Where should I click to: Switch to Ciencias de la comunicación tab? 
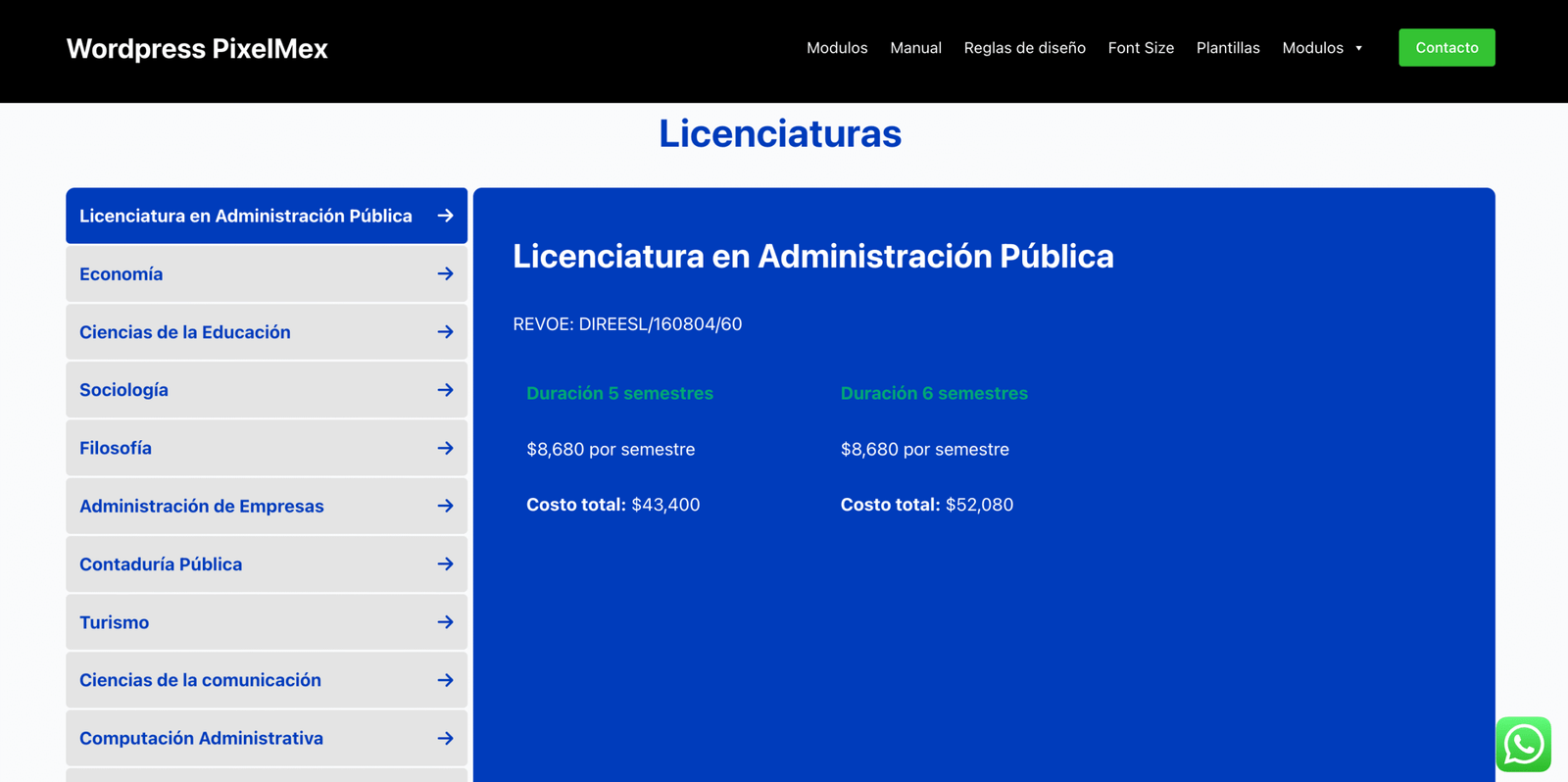[200, 680]
